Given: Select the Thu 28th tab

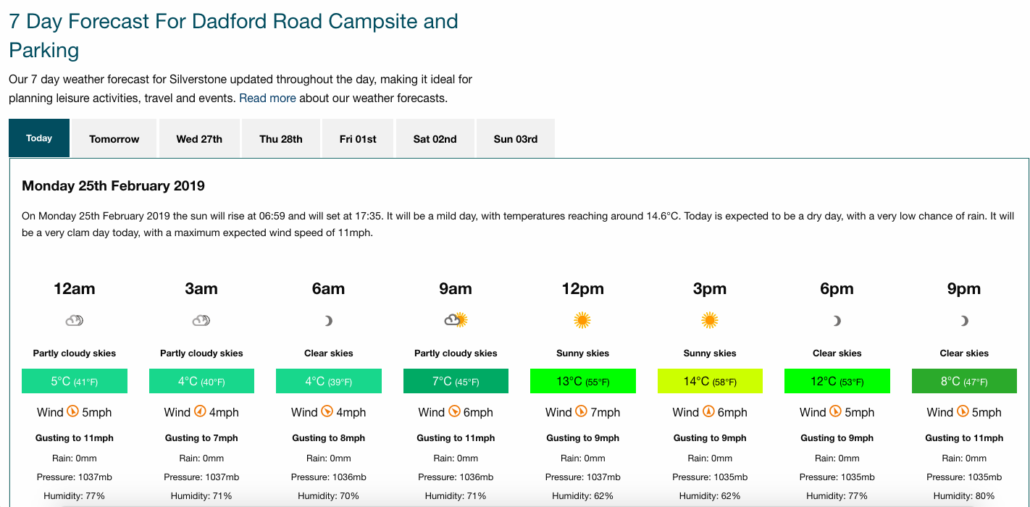Looking at the screenshot, I should click(x=281, y=139).
